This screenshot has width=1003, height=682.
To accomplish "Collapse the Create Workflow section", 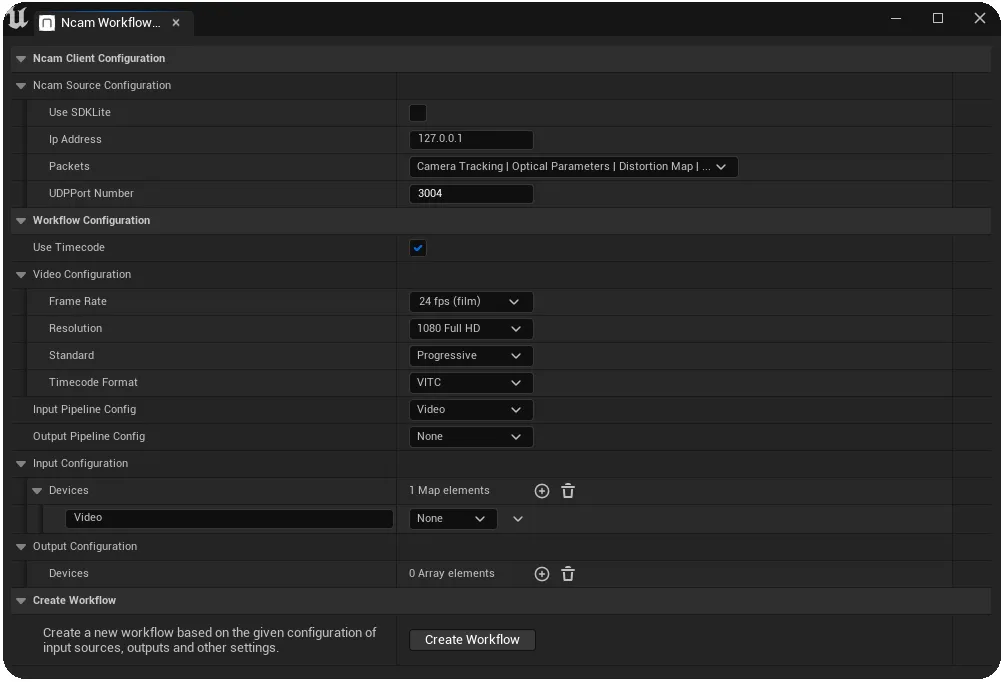I will 21,601.
